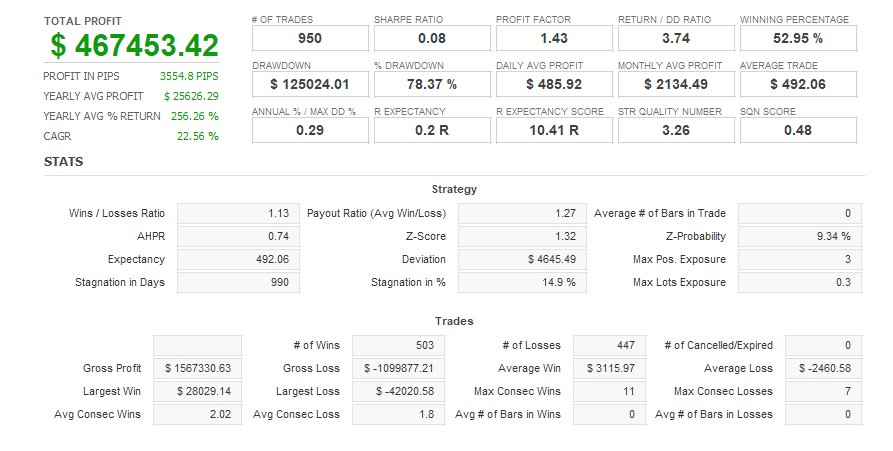
Task: Click the STATS section heading
Action: click(63, 162)
